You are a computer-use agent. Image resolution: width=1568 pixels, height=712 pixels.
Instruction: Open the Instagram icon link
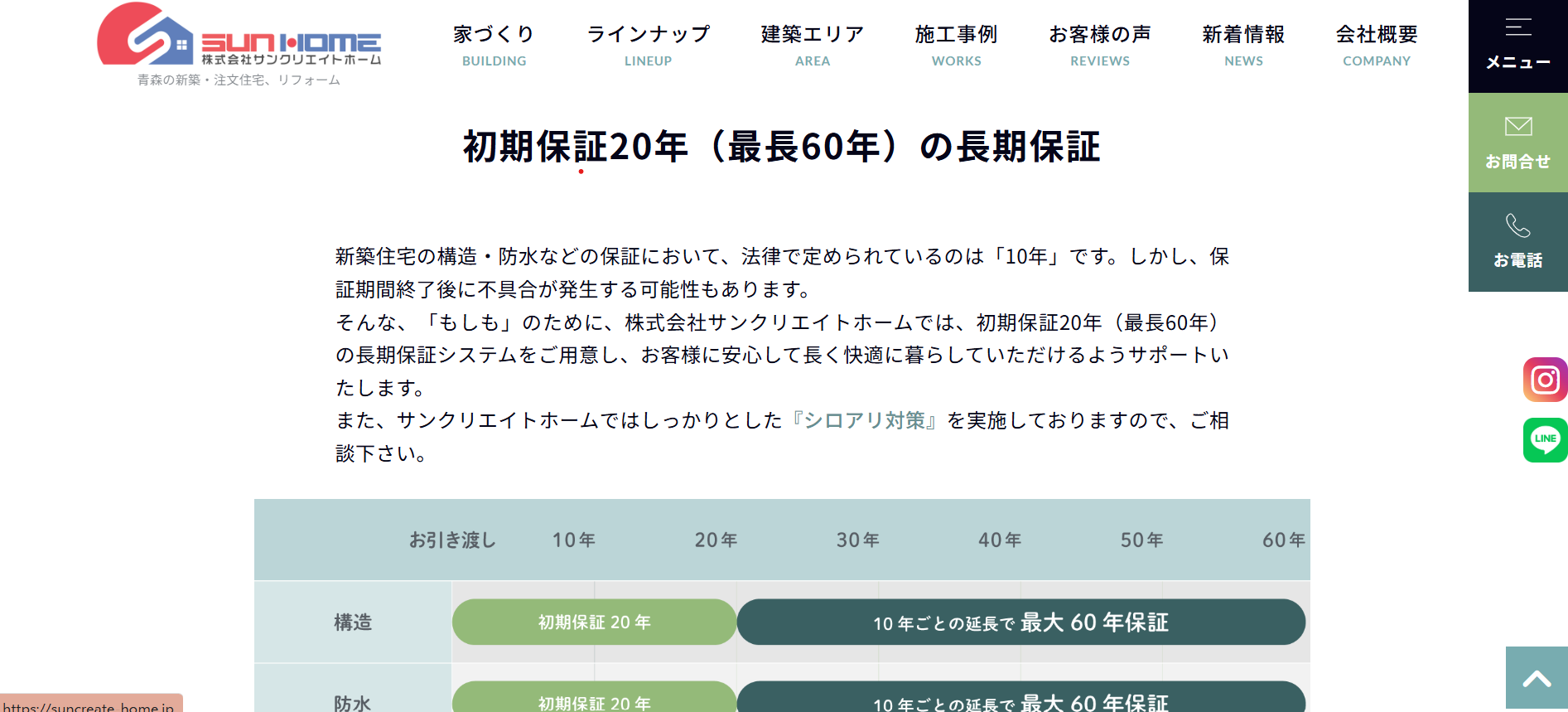pyautogui.click(x=1545, y=380)
